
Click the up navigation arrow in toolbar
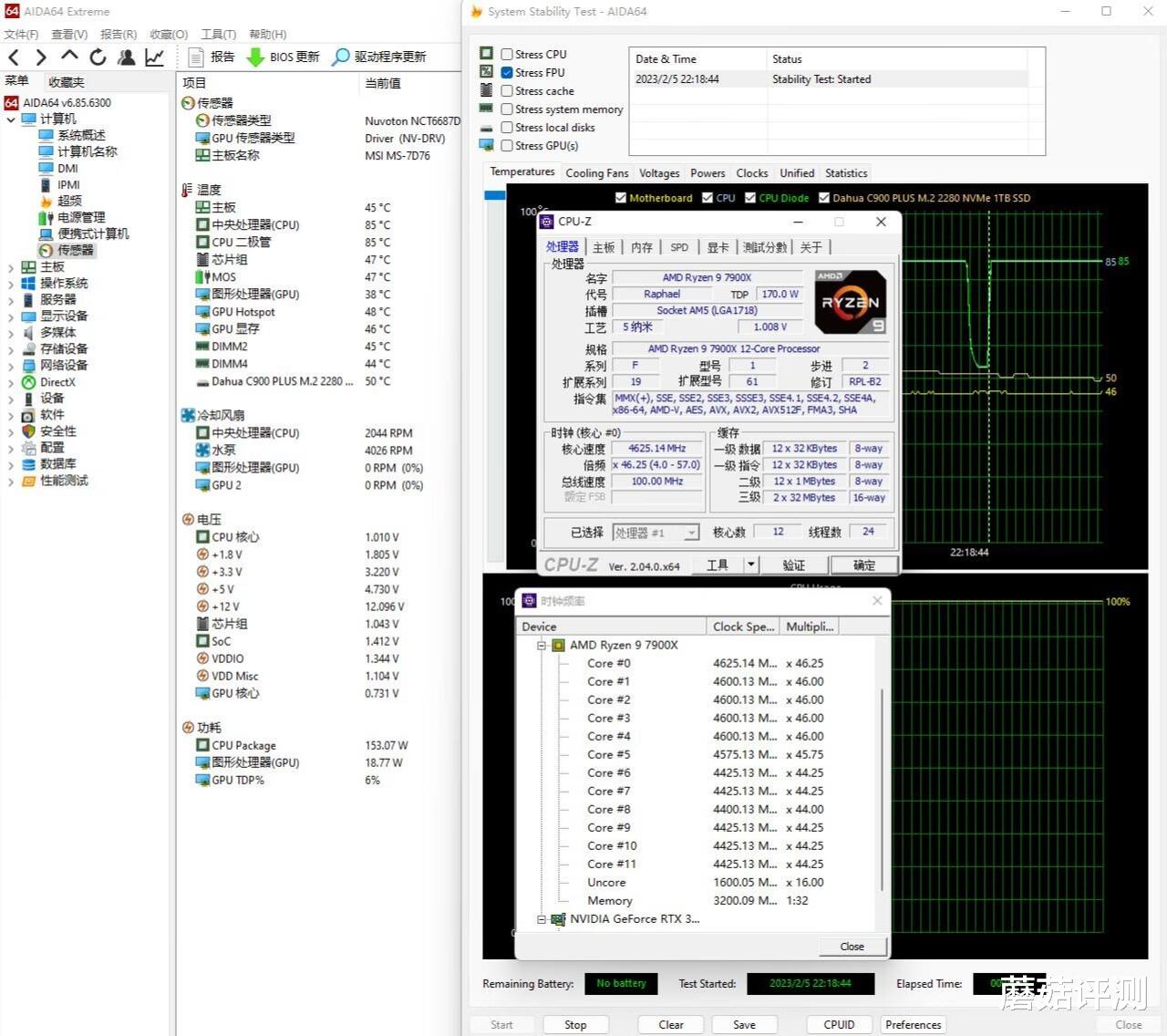click(x=69, y=57)
